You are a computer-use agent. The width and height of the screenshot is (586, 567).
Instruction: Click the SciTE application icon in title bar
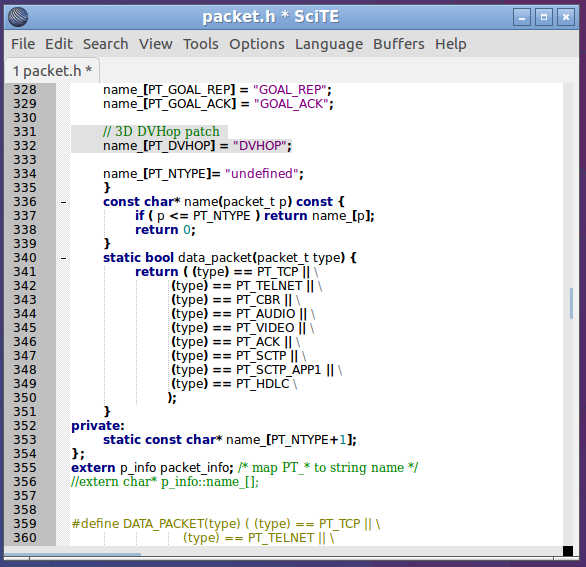(18, 17)
